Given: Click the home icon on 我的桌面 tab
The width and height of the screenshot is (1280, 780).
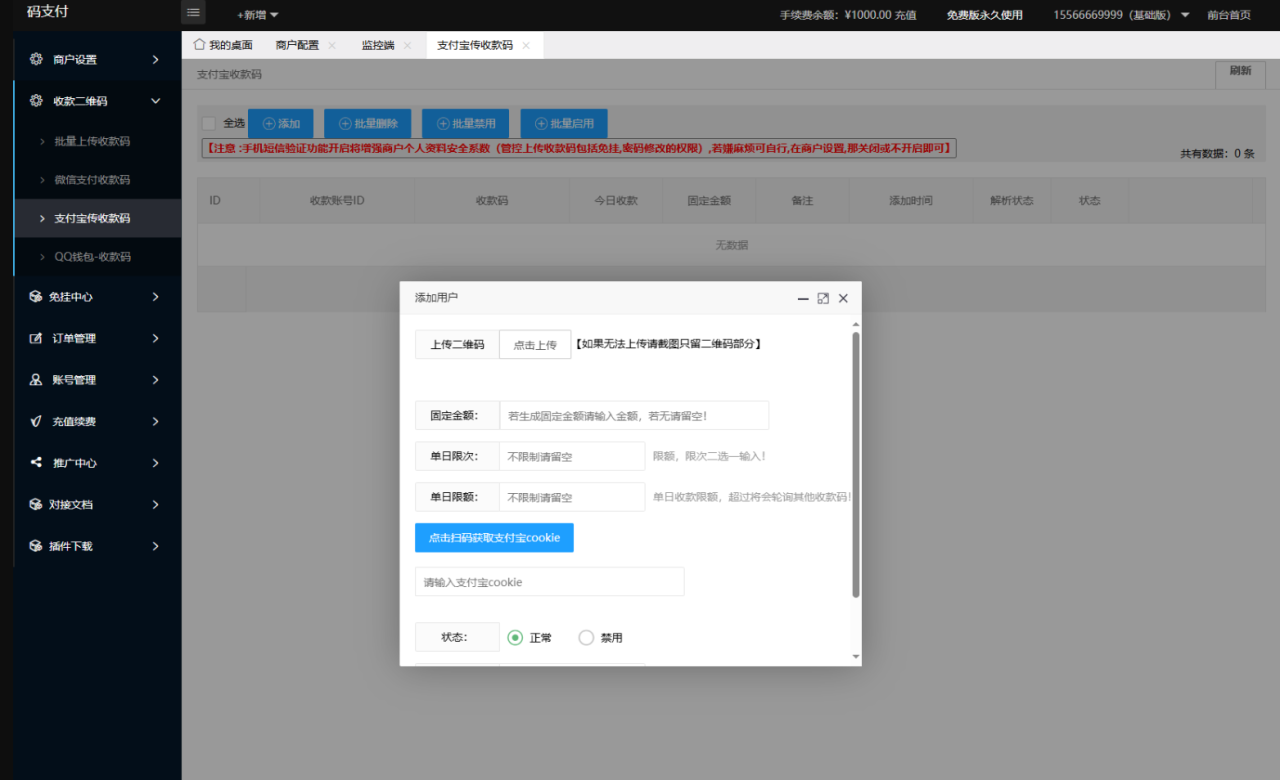Looking at the screenshot, I should coord(199,45).
